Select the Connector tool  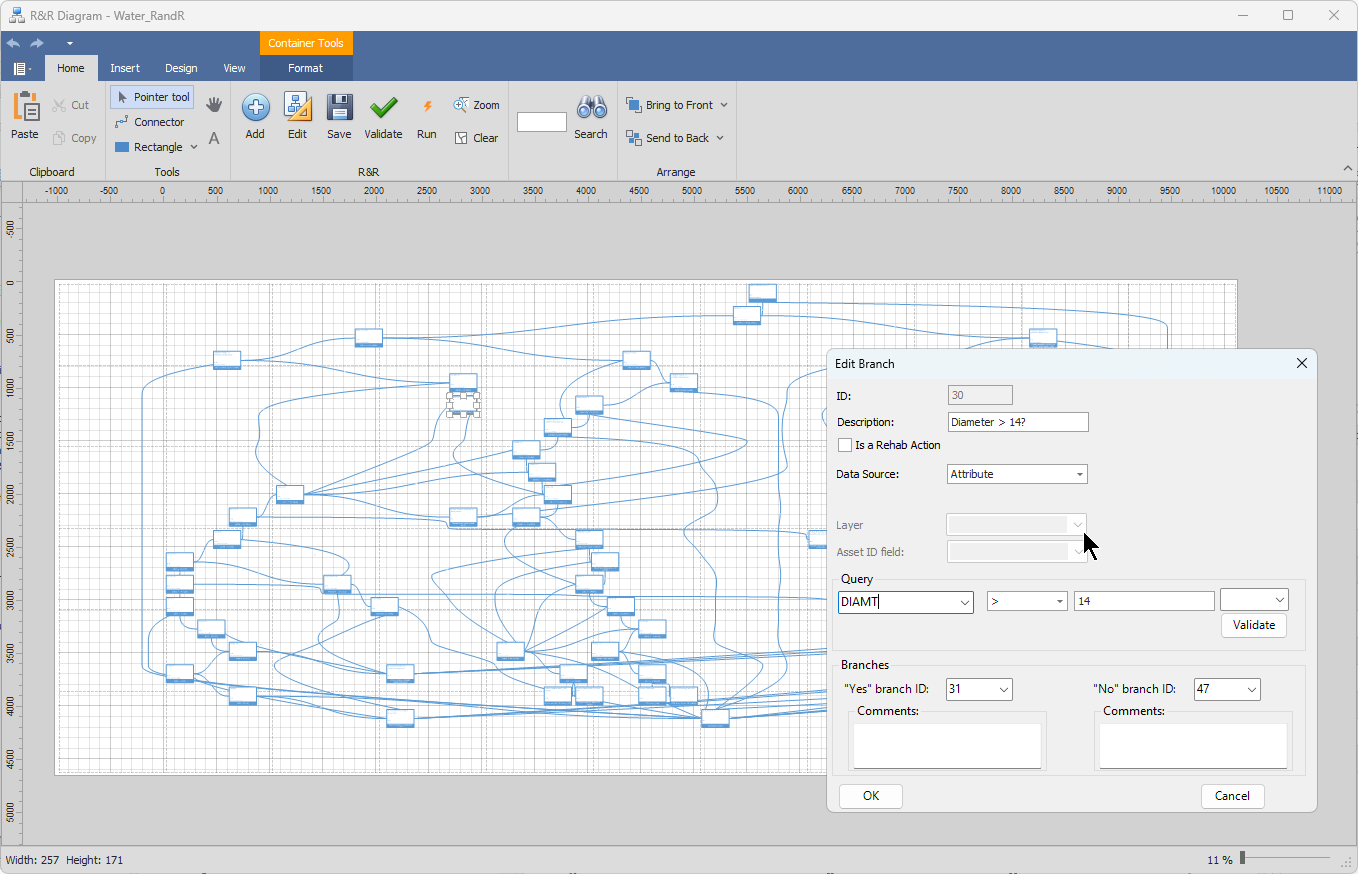pyautogui.click(x=150, y=122)
